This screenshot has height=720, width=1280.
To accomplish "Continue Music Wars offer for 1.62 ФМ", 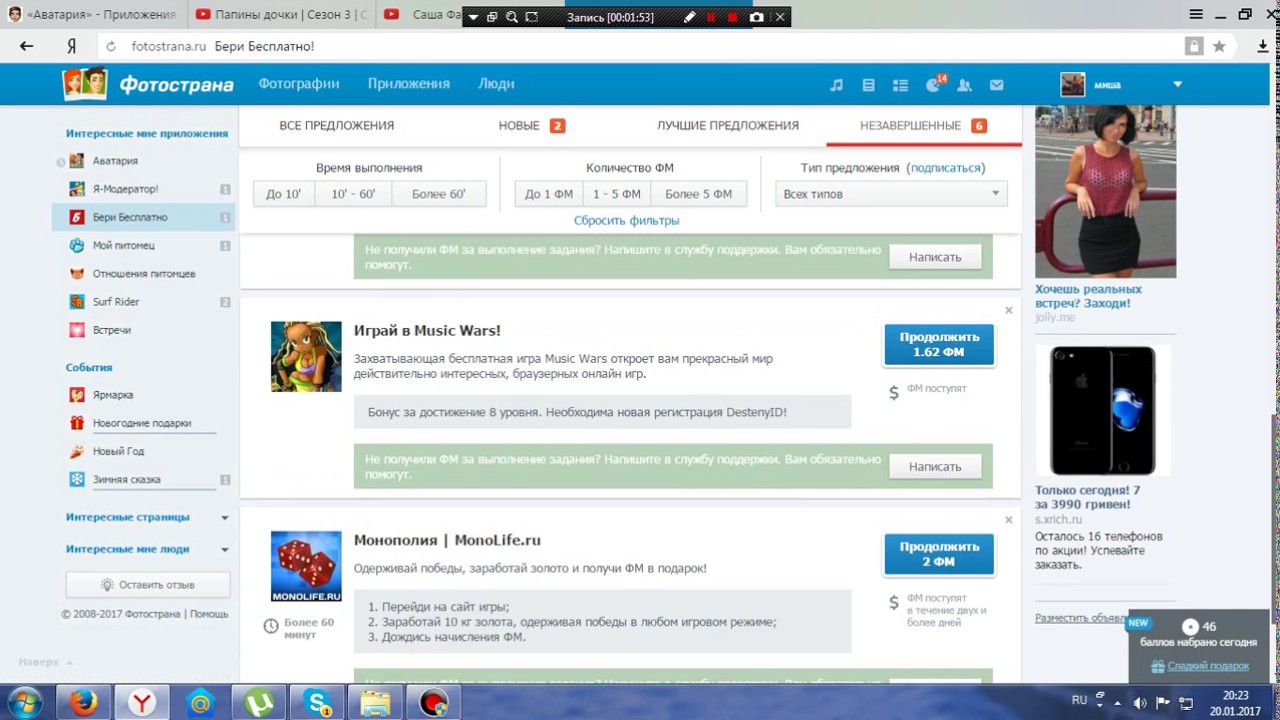I will click(938, 345).
